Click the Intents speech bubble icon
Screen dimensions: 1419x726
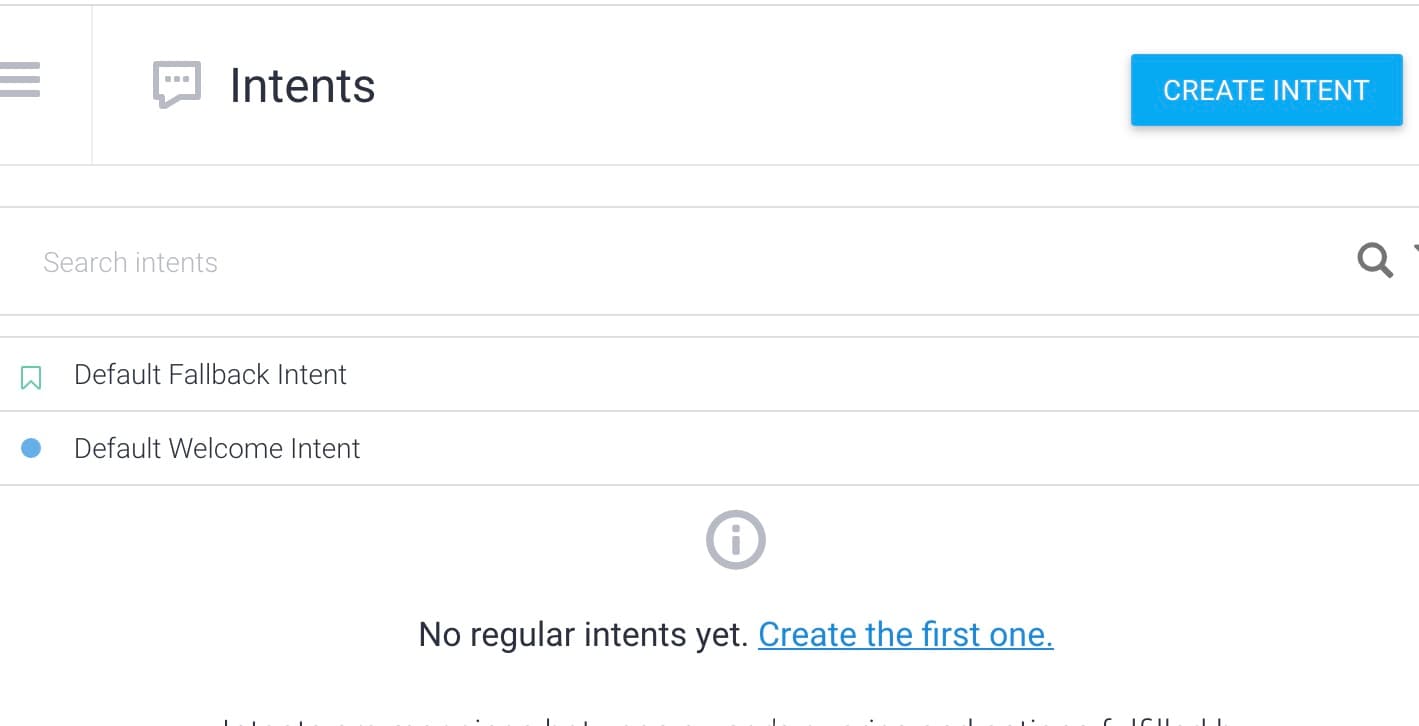tap(176, 85)
